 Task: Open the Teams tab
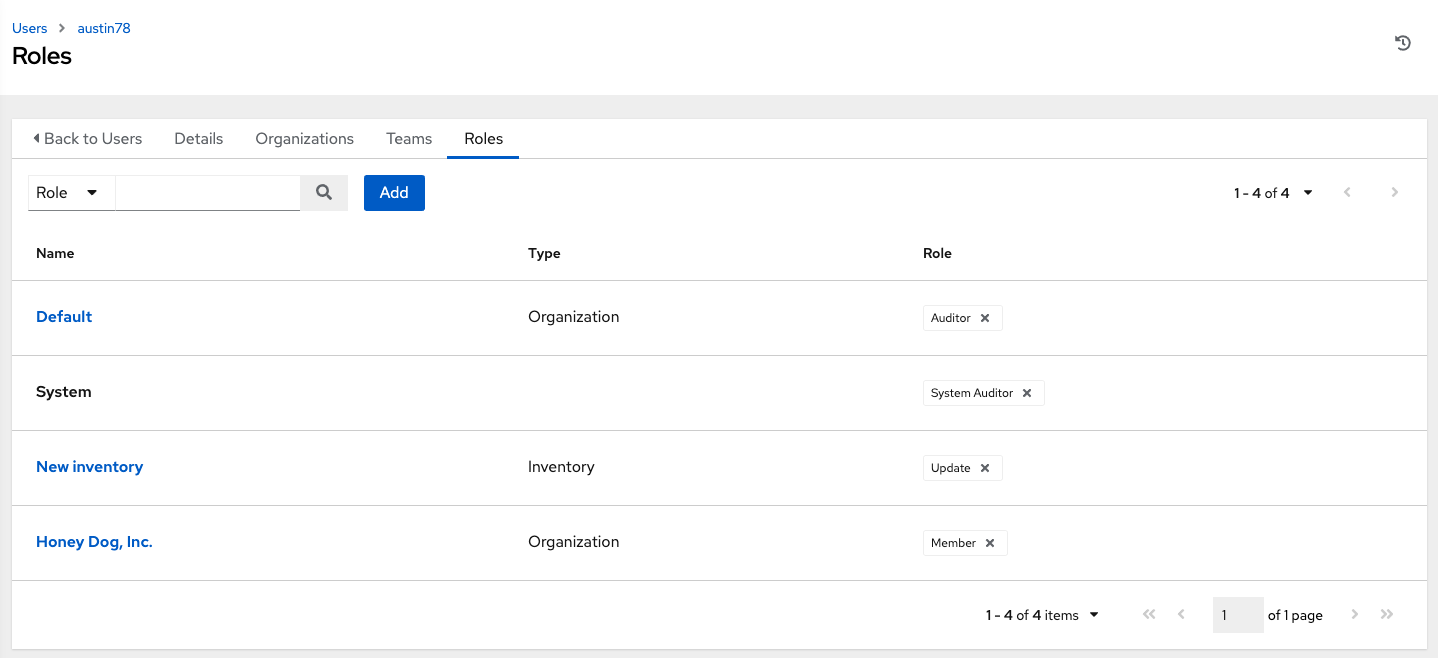click(409, 139)
